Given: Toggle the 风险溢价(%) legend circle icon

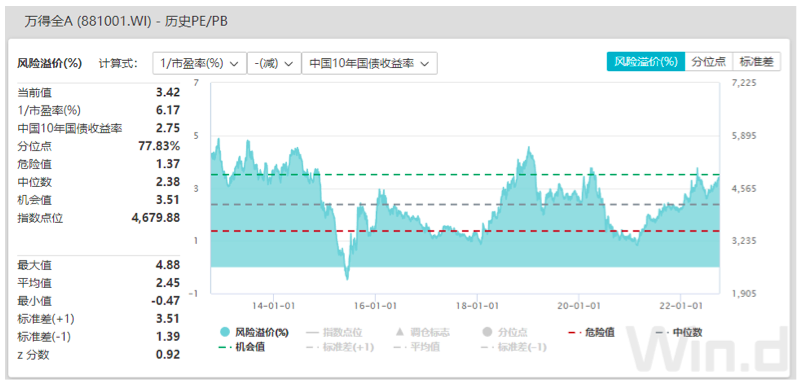Looking at the screenshot, I should (224, 332).
